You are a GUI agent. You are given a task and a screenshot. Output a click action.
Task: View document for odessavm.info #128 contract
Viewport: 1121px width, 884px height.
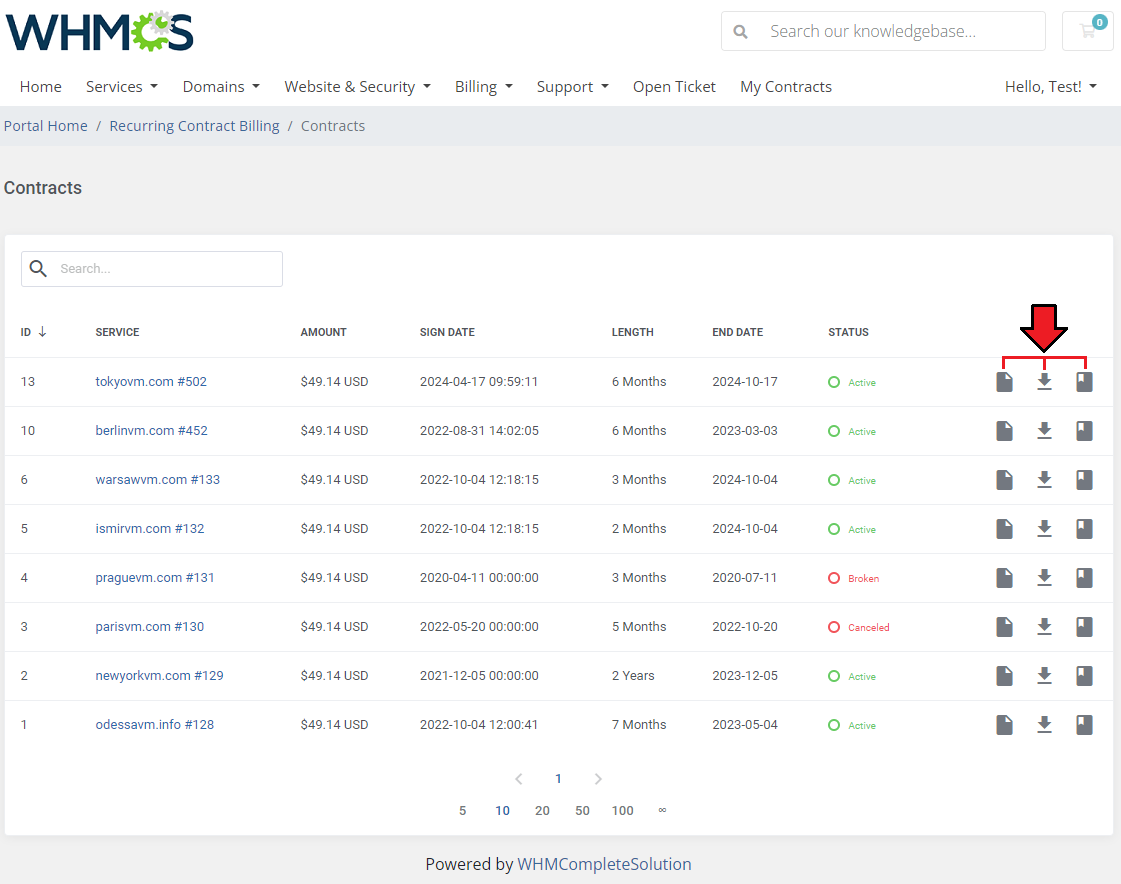pos(1004,725)
